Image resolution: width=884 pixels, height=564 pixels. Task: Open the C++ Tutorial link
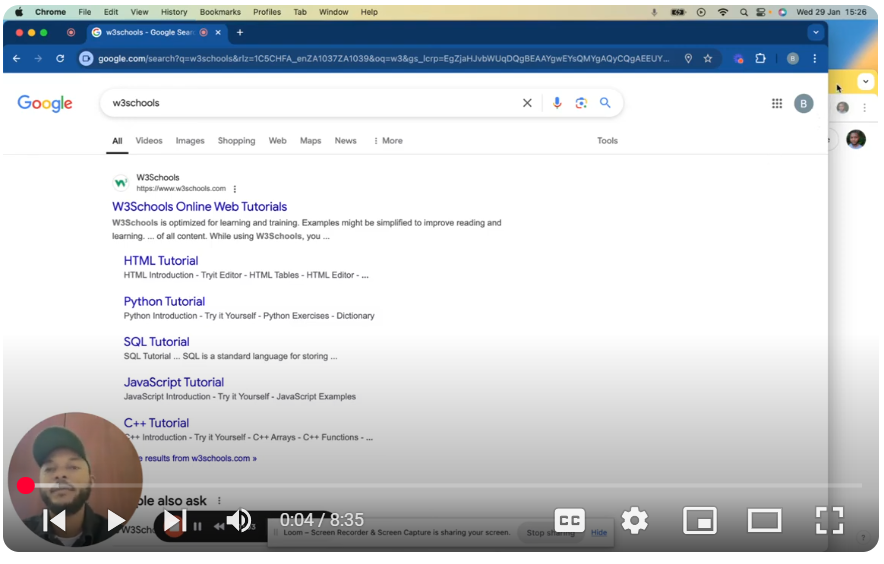[x=156, y=424]
